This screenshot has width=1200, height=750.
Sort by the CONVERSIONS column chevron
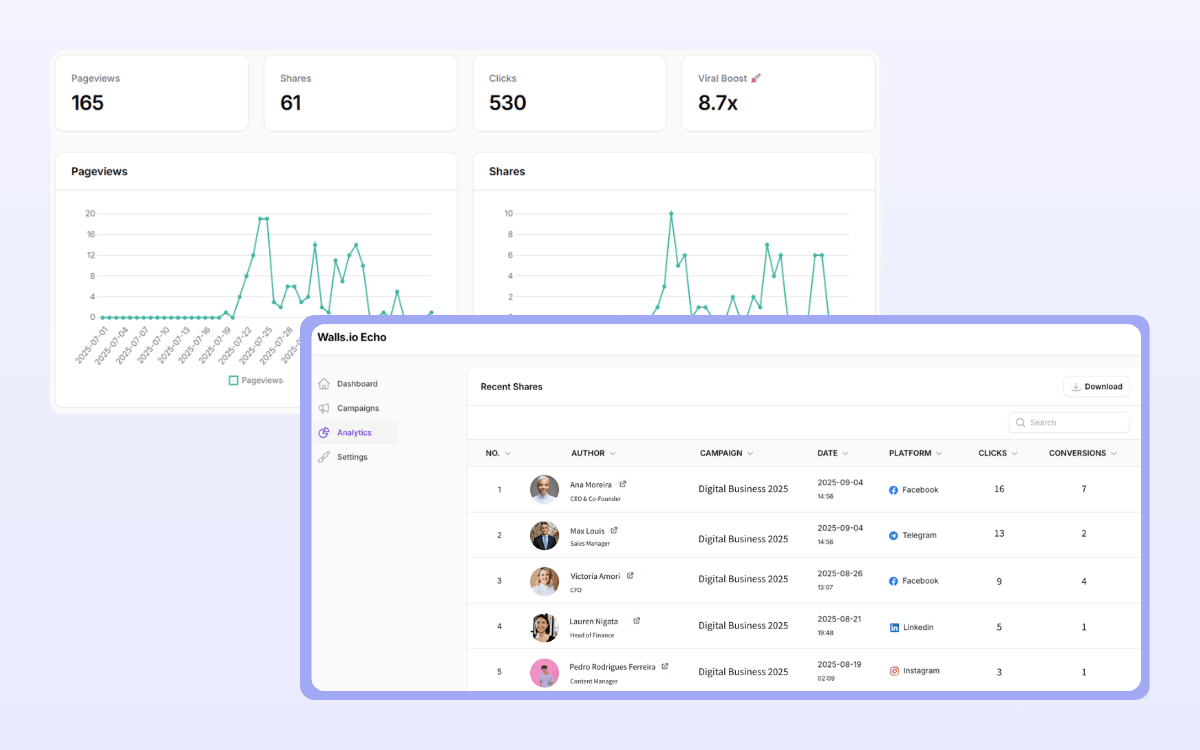(1115, 454)
